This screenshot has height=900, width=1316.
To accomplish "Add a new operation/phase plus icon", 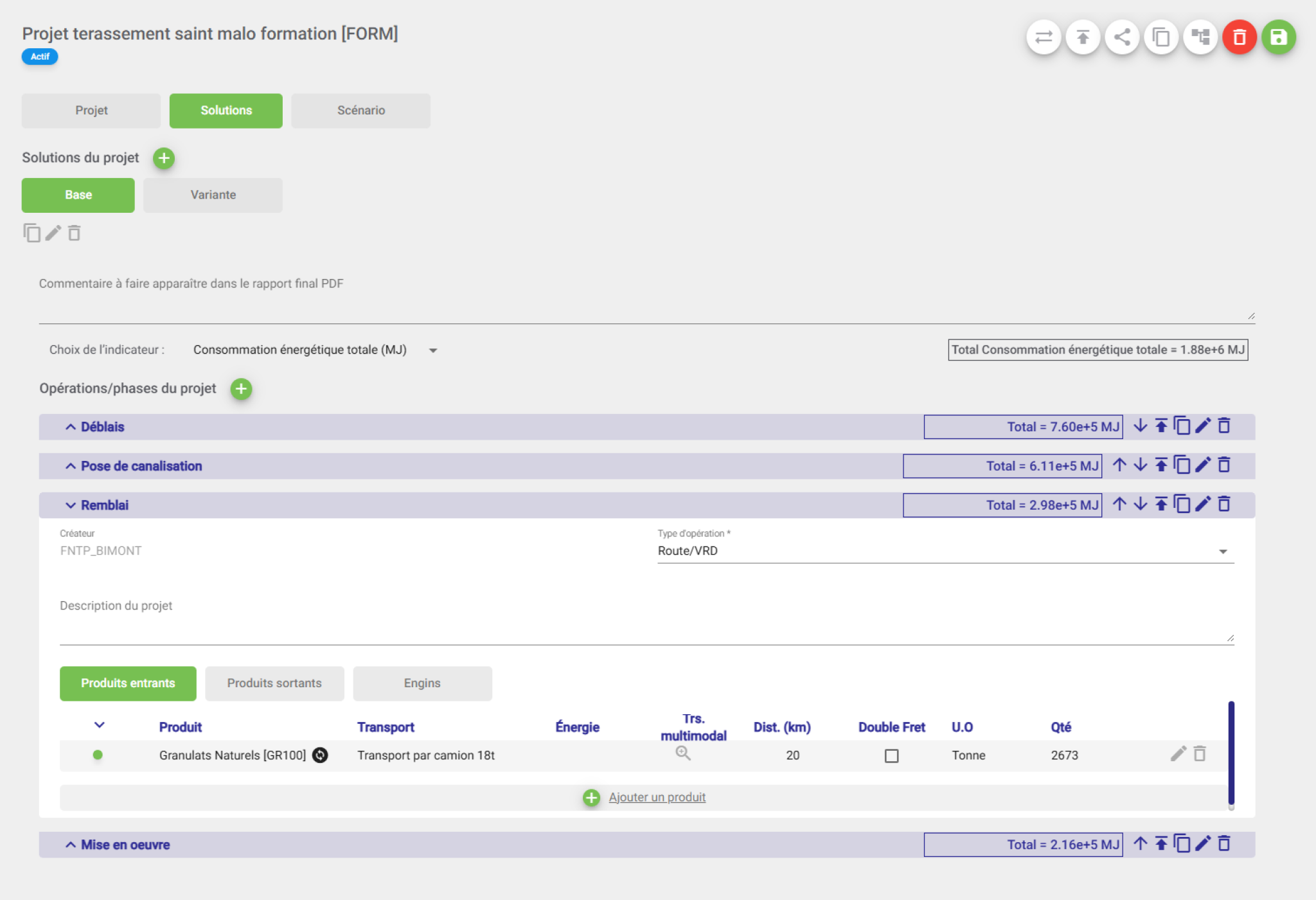I will [241, 389].
